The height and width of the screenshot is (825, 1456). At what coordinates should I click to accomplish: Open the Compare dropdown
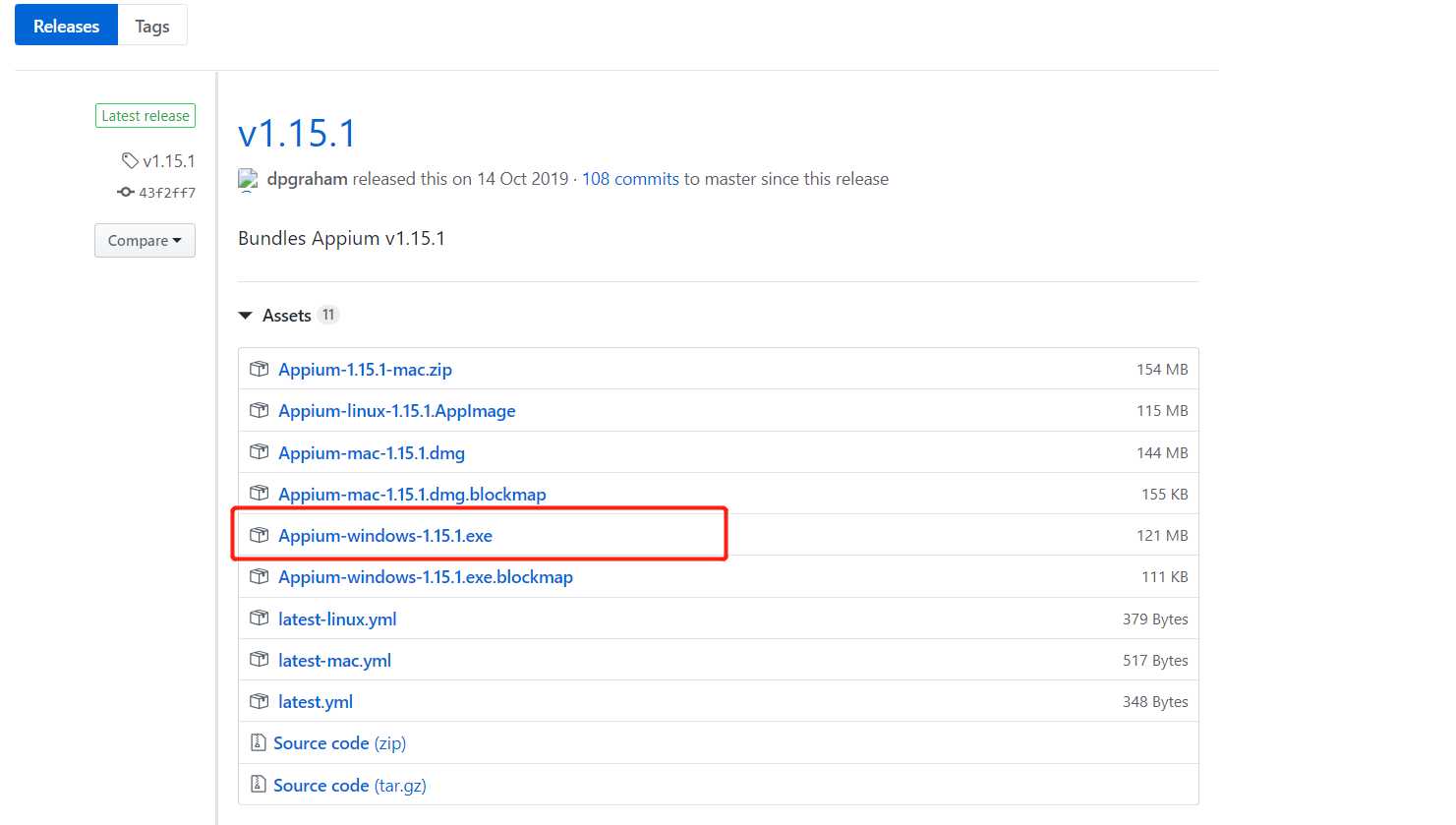point(145,241)
